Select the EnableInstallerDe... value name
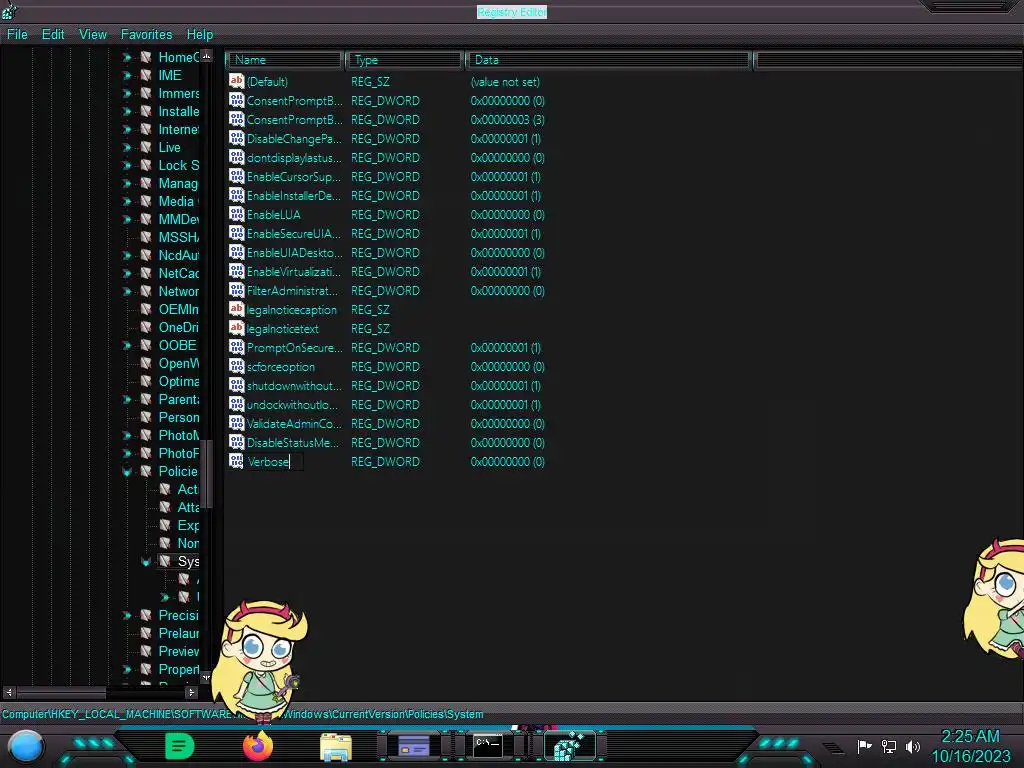The width and height of the screenshot is (1024, 768). click(294, 196)
